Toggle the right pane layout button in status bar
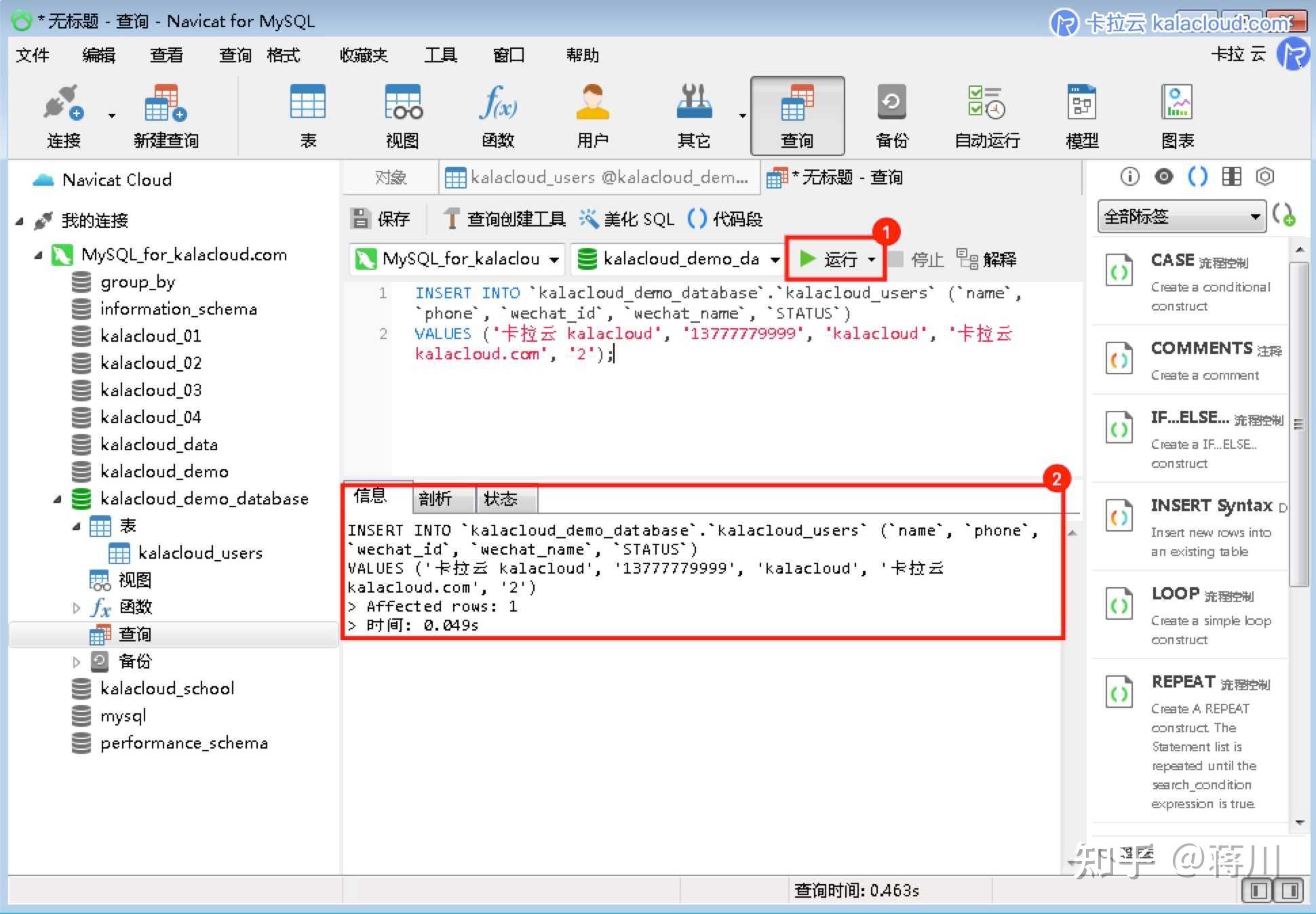1316x914 pixels. tap(1290, 890)
